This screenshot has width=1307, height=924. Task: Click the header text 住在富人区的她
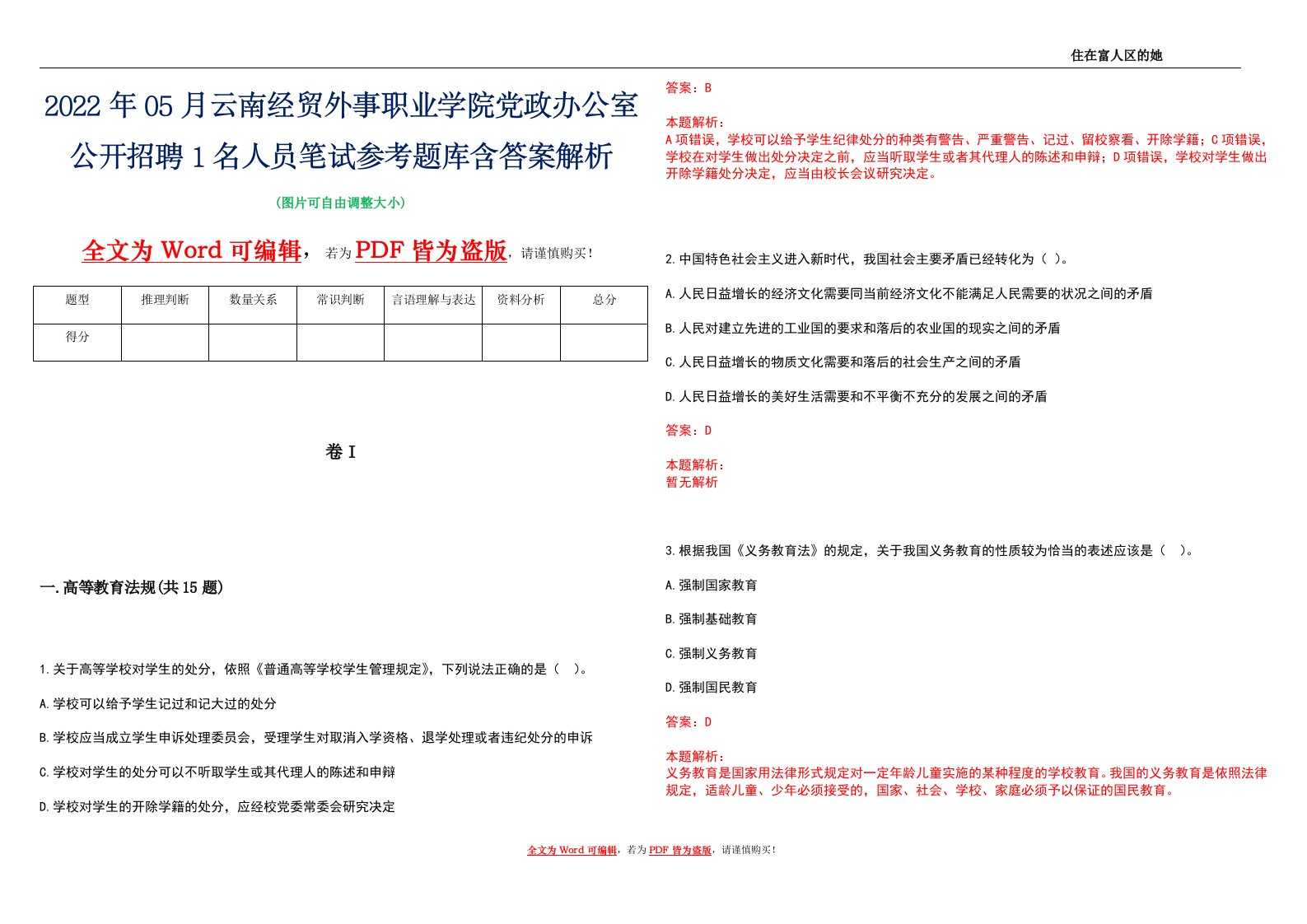click(x=1116, y=55)
